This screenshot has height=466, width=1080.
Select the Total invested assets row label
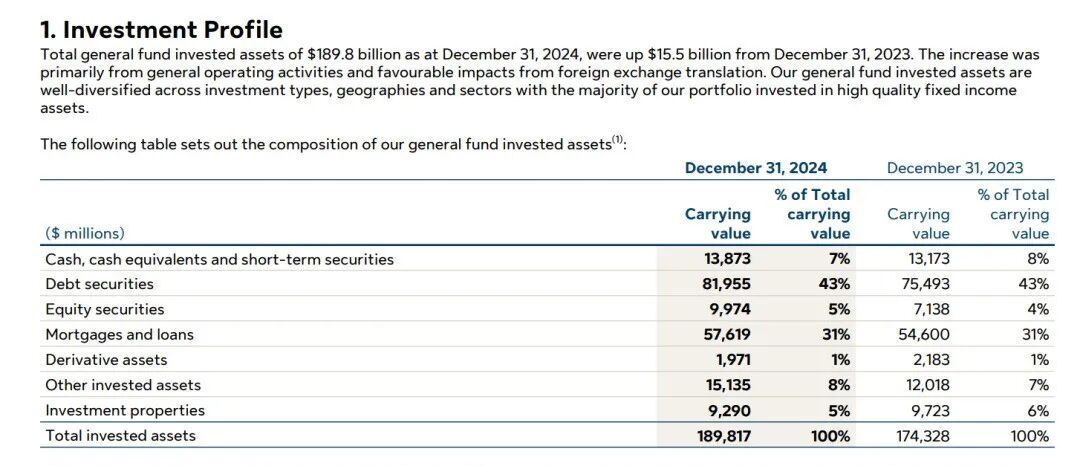click(120, 435)
